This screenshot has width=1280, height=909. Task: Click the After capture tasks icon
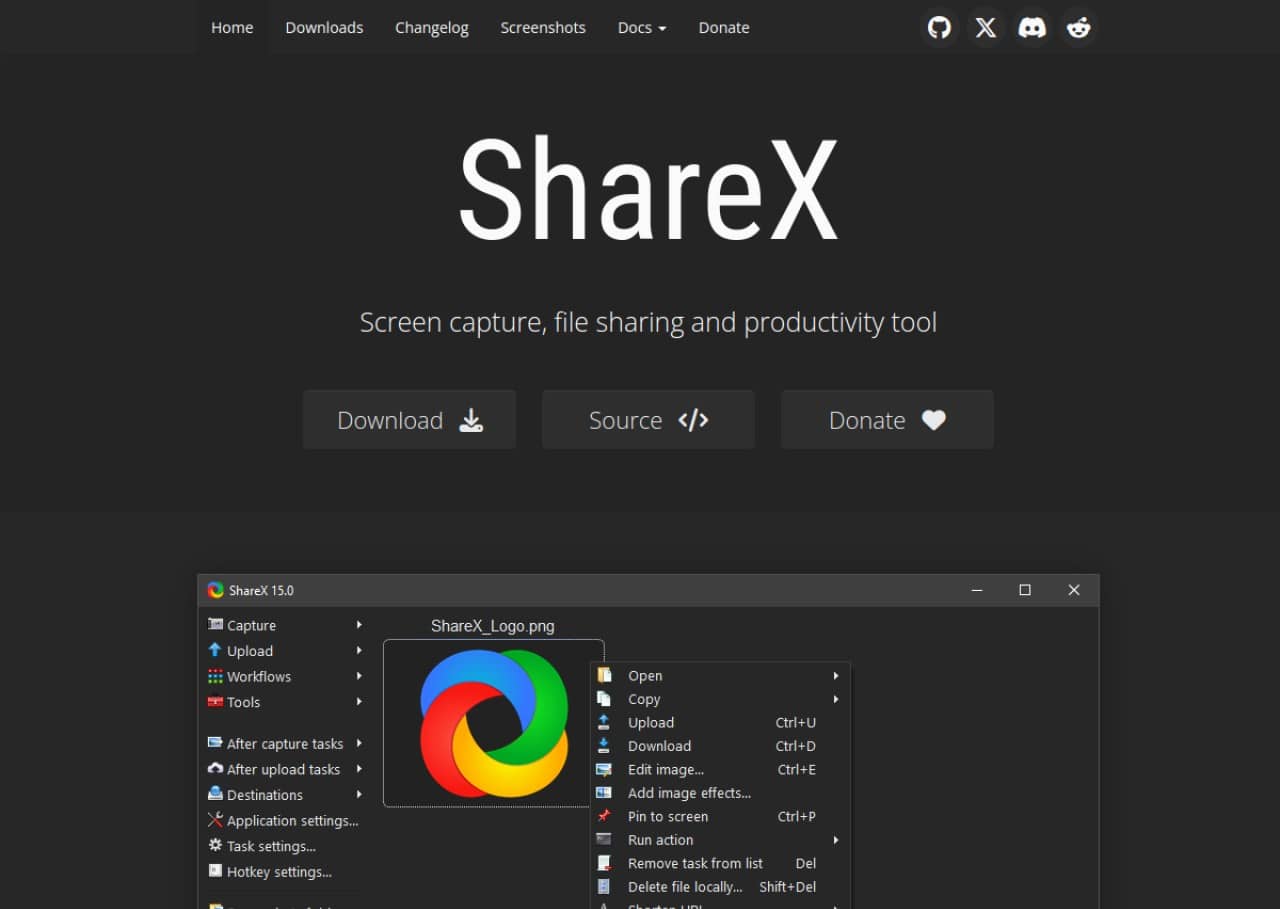[x=215, y=743]
